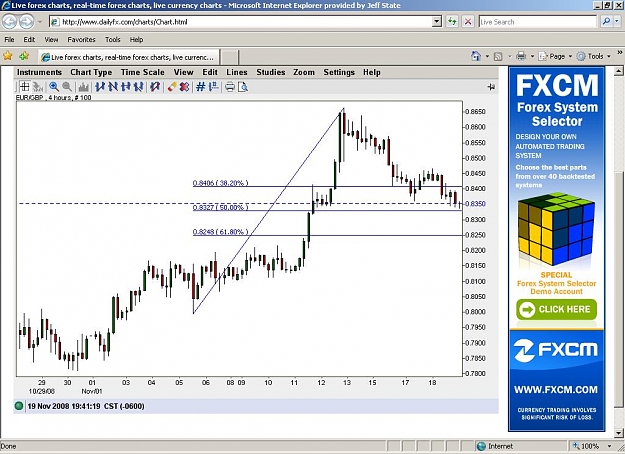Click the green Refresh icon
625x454 pixels.
tap(452, 22)
